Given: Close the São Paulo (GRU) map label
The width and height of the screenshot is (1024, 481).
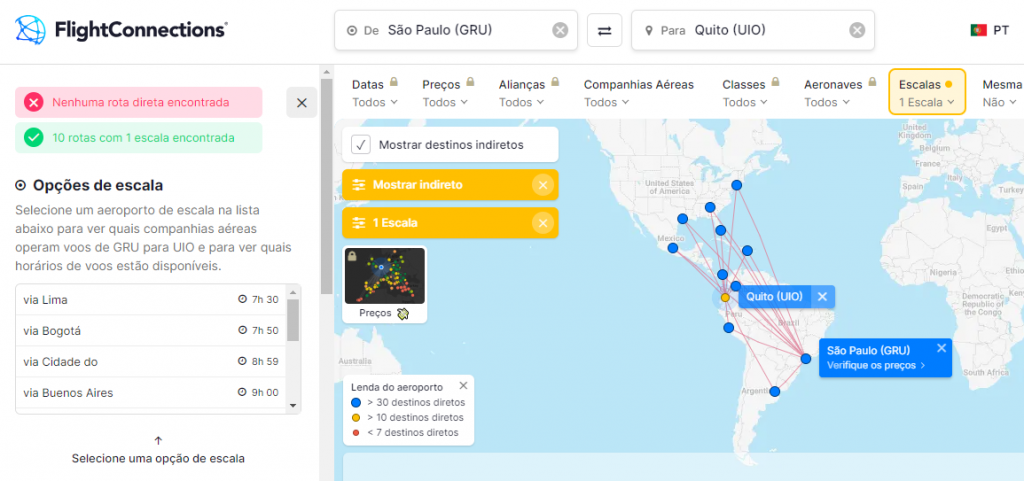Looking at the screenshot, I should pyautogui.click(x=941, y=348).
